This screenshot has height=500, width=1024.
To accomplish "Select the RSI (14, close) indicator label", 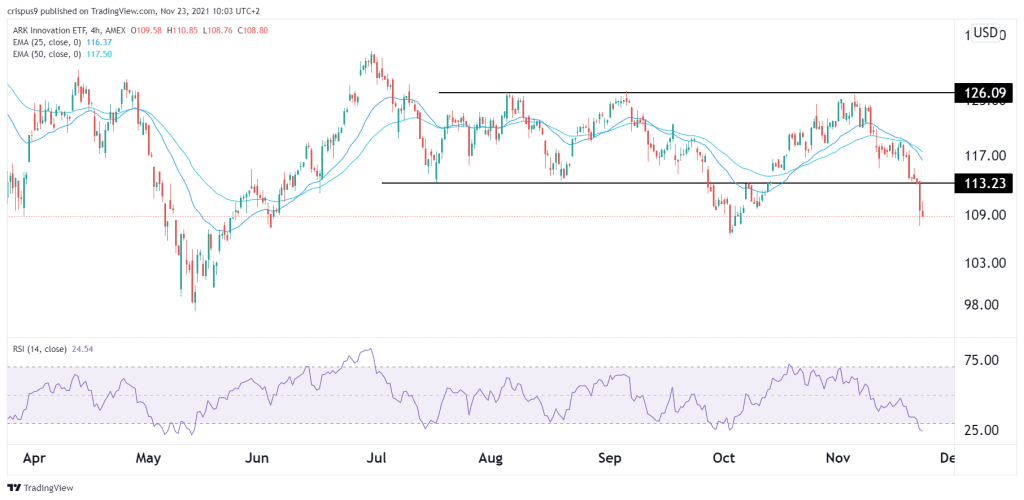I will tap(40, 349).
